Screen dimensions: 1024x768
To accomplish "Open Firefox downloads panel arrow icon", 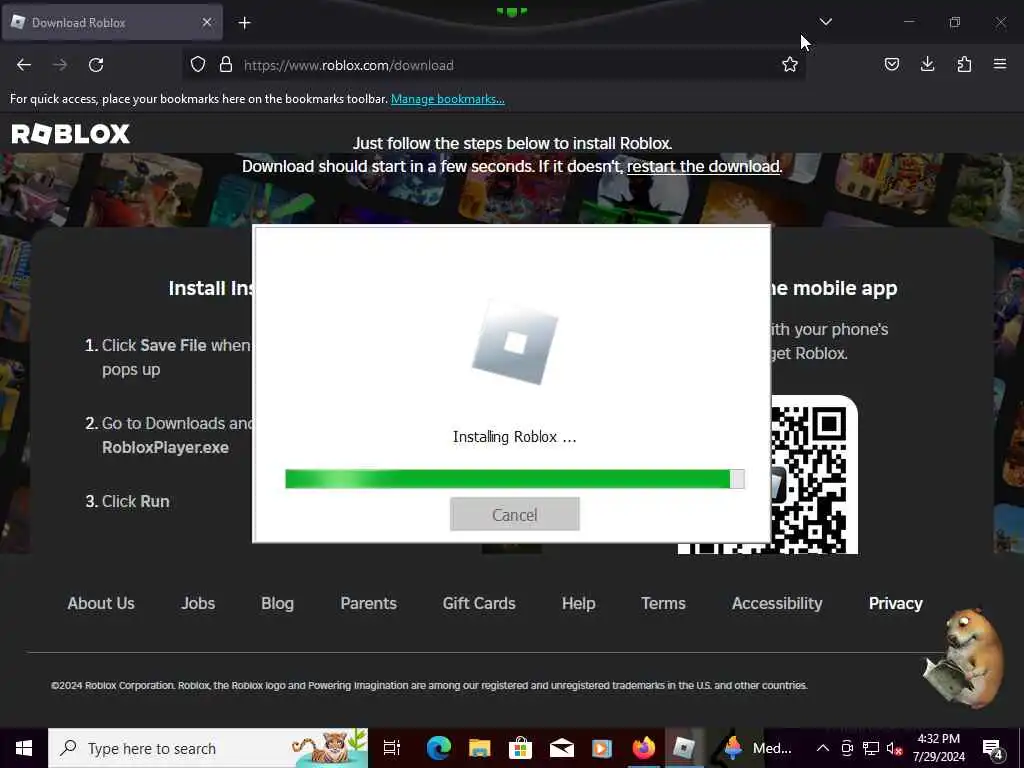I will pyautogui.click(x=927, y=64).
